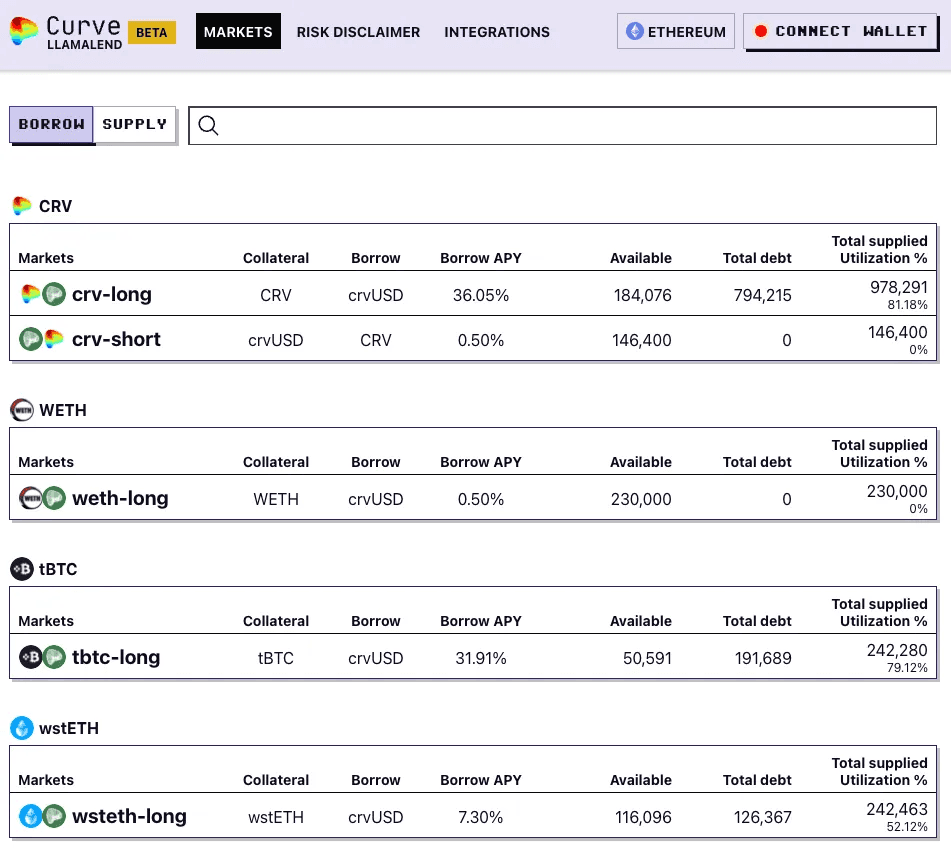Click the search magnifier icon
The width and height of the screenshot is (951, 851).
click(208, 125)
